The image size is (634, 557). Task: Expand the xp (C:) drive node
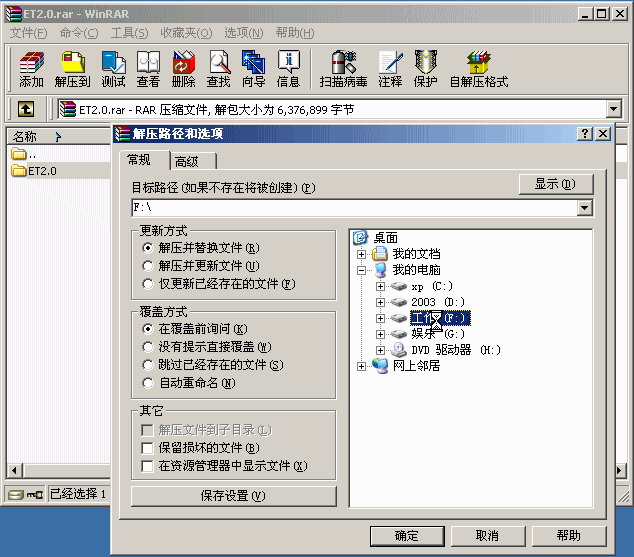pos(380,287)
